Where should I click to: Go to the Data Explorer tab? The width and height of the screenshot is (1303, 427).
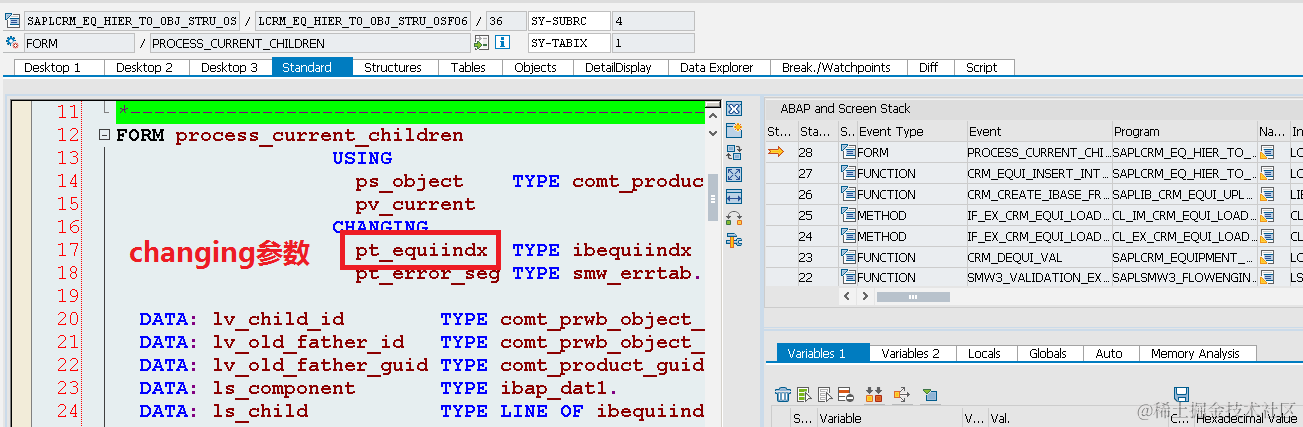click(717, 67)
